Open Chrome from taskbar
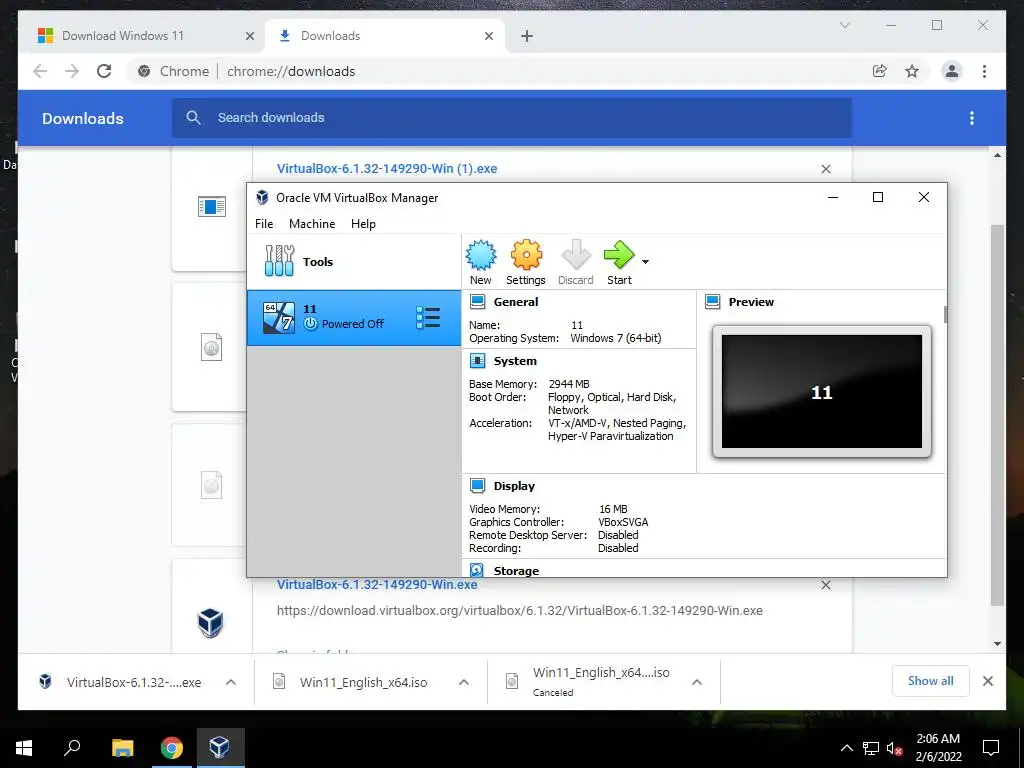Viewport: 1024px width, 768px height. click(172, 748)
